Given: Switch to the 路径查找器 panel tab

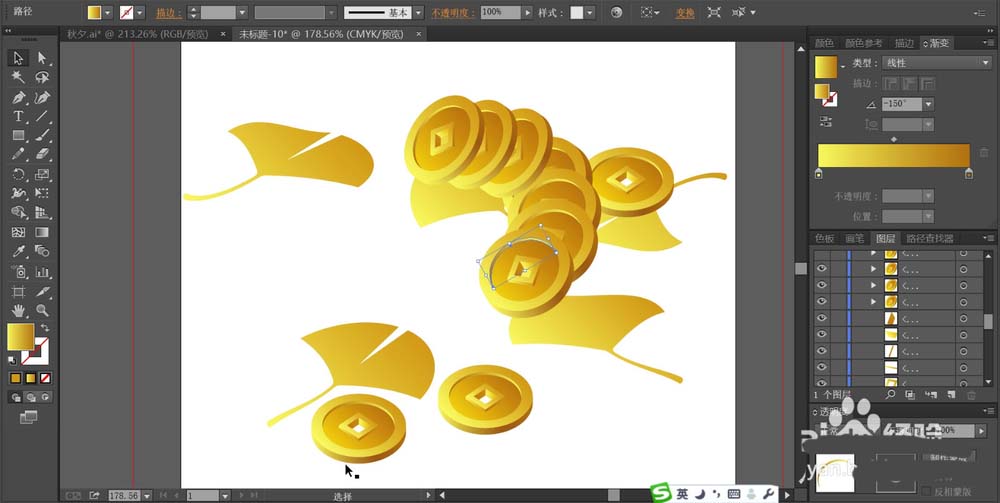Looking at the screenshot, I should coord(930,238).
